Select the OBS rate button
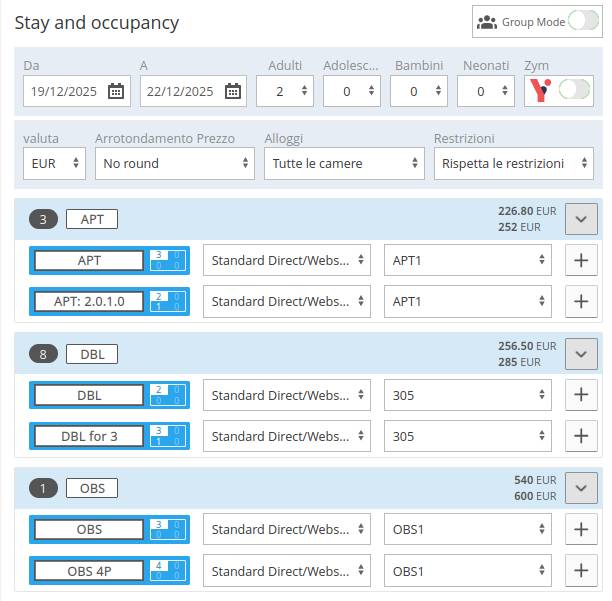 point(89,530)
